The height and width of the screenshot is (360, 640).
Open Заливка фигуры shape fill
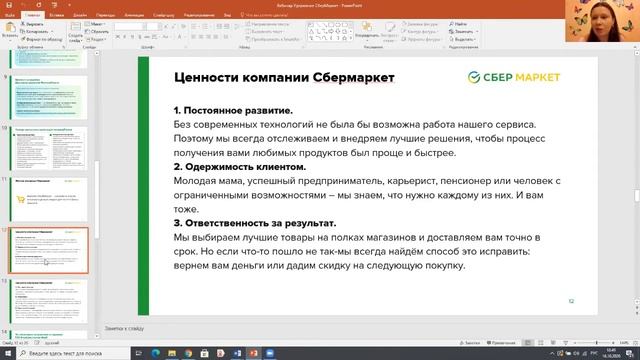420,24
